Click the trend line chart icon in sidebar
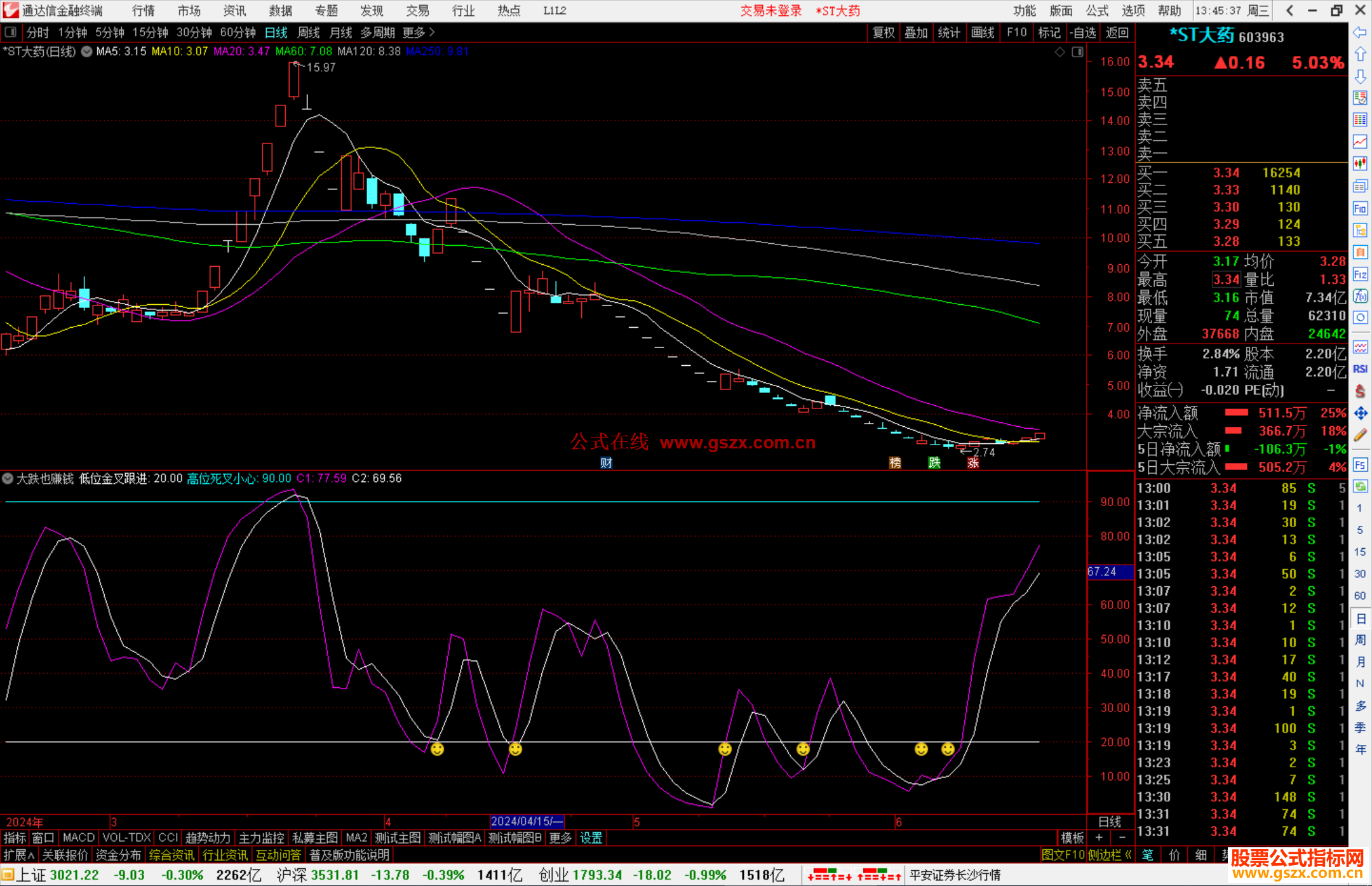Viewport: 1372px width, 886px height. [1360, 141]
